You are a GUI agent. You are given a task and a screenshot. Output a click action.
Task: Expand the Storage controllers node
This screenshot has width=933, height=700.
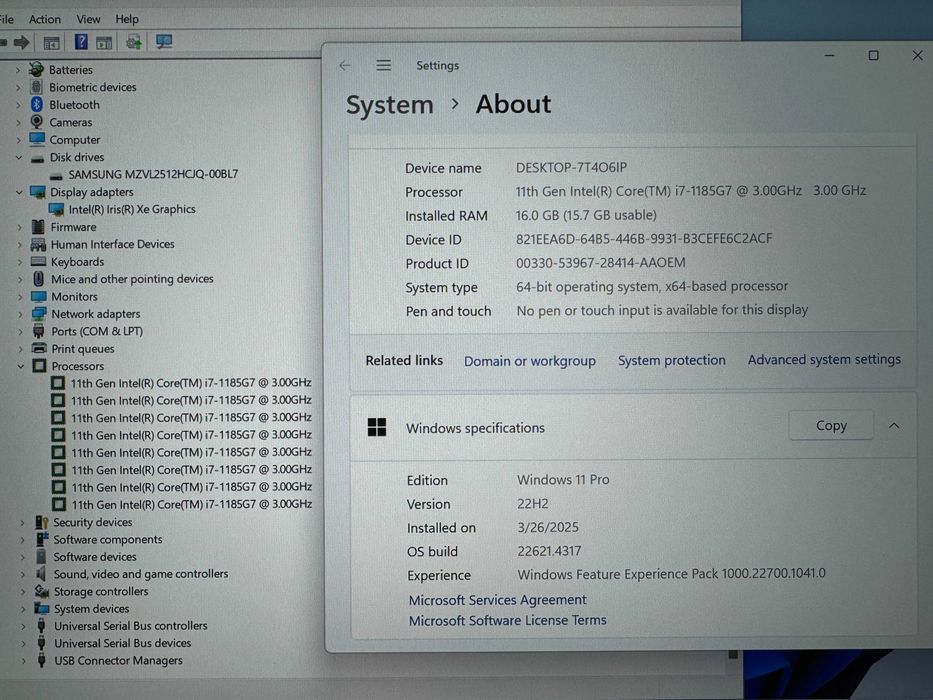coord(23,592)
